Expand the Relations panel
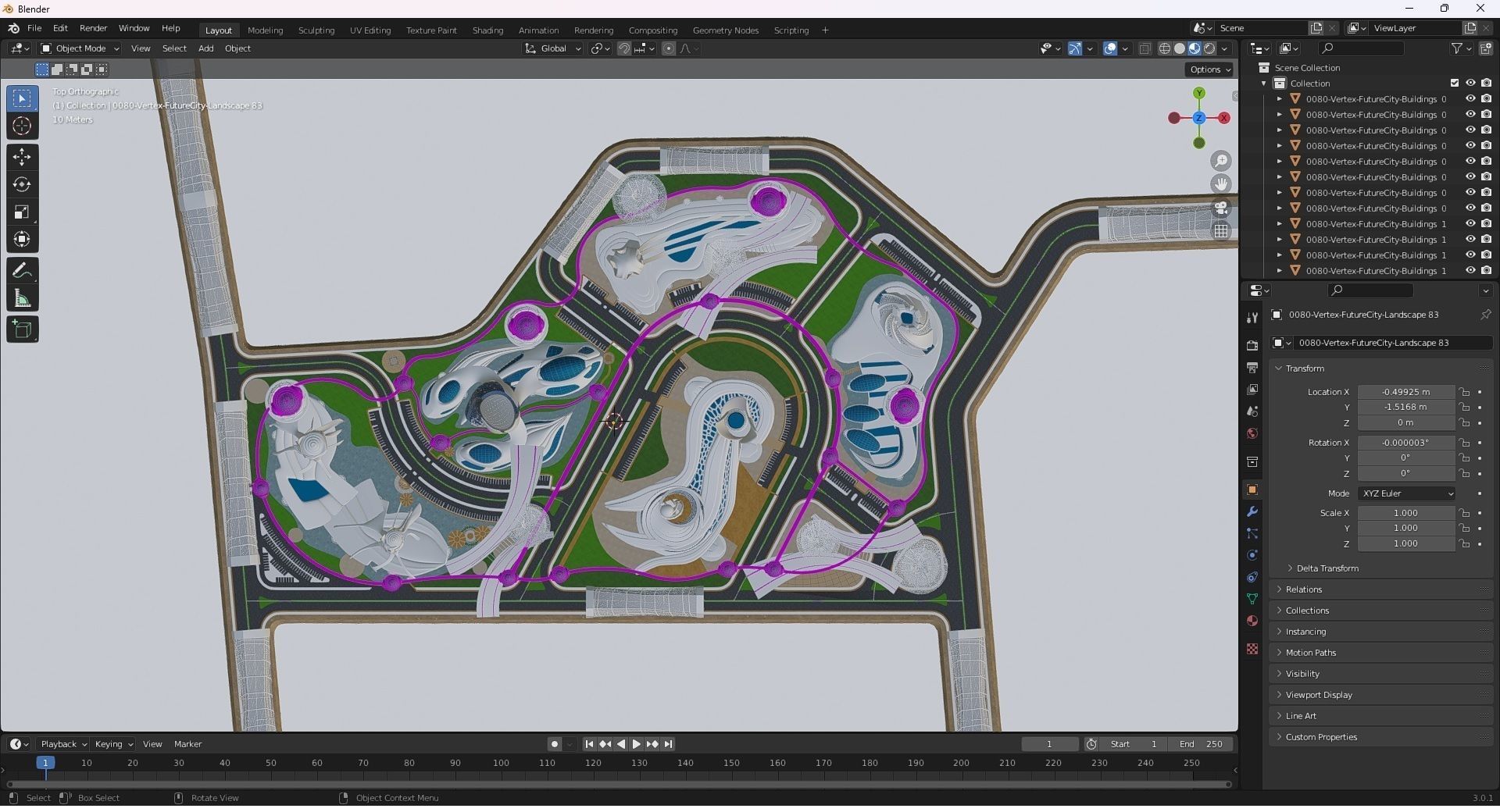The height and width of the screenshot is (812, 1500). pyautogui.click(x=1304, y=589)
